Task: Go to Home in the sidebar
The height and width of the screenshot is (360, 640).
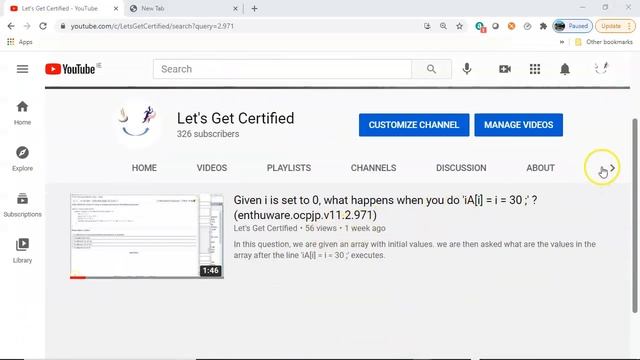Action: (x=22, y=113)
